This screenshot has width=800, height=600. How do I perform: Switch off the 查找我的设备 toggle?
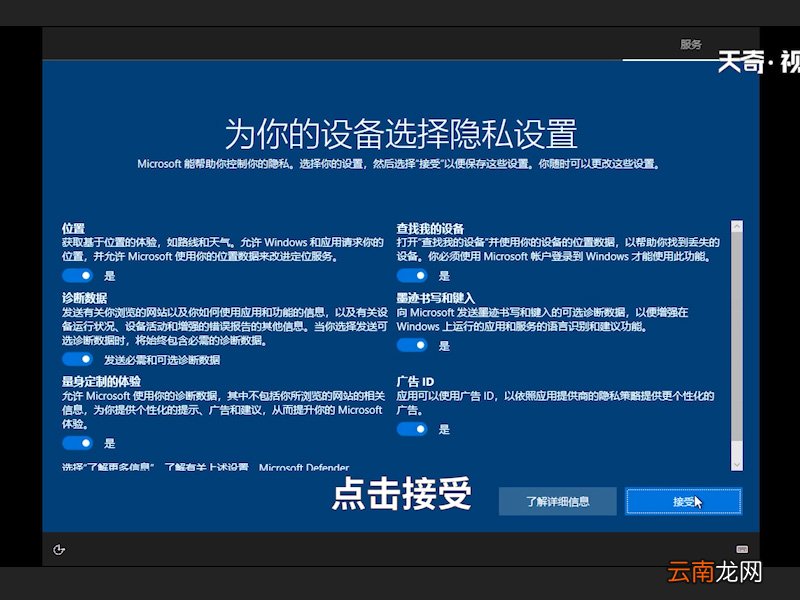(x=412, y=276)
